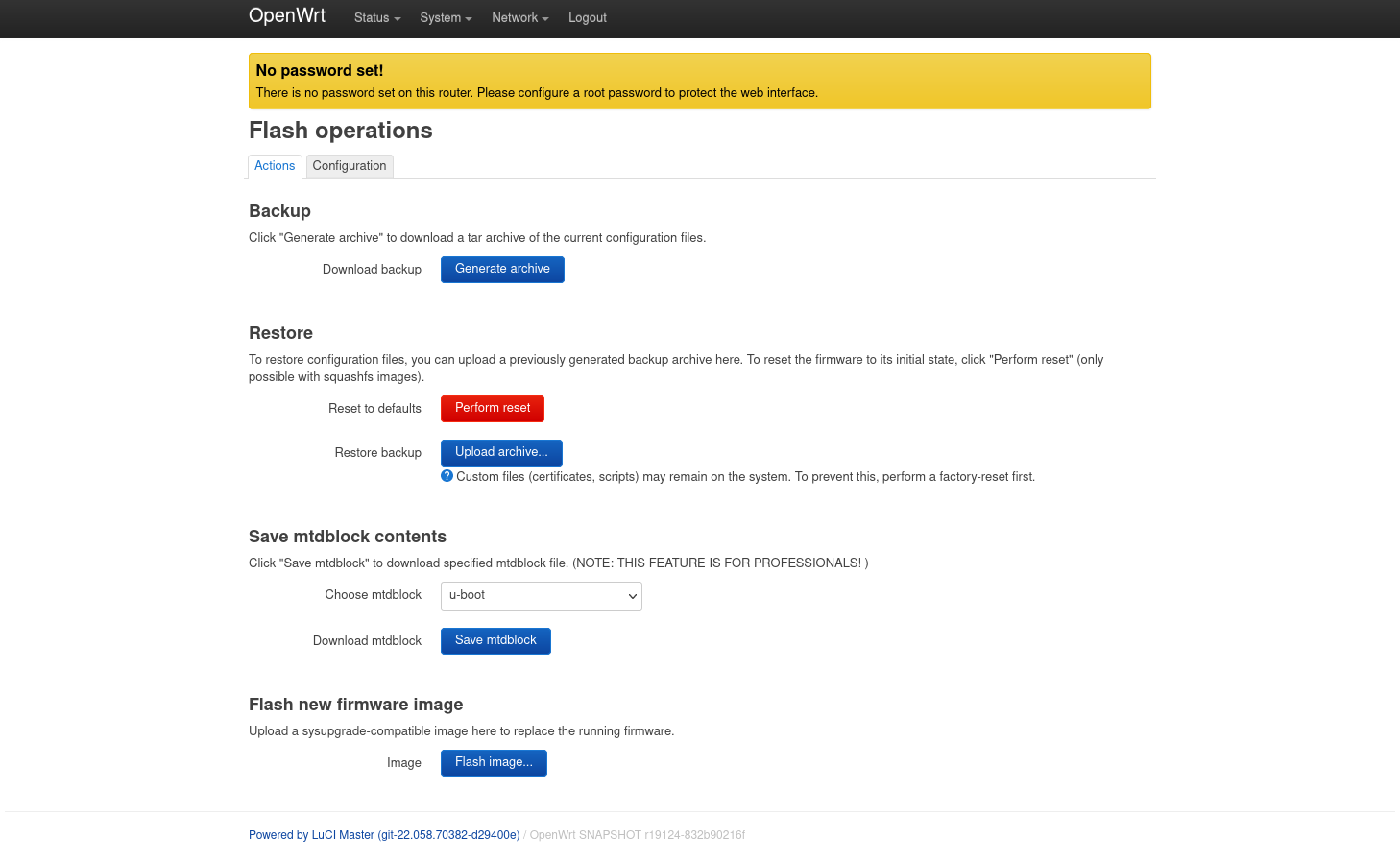Click the 'Image' field label
The height and width of the screenshot is (862, 1400).
pyautogui.click(x=403, y=763)
